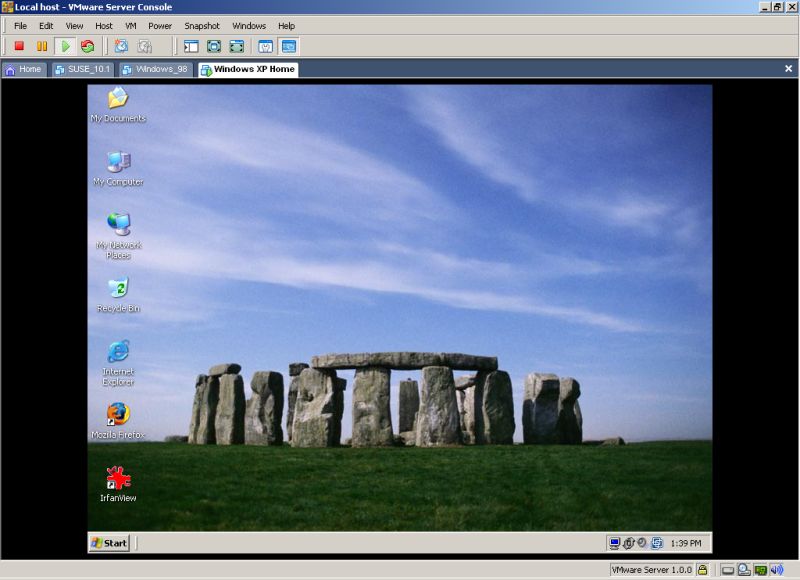Open the Power menu
This screenshot has width=800, height=580.
[x=160, y=25]
